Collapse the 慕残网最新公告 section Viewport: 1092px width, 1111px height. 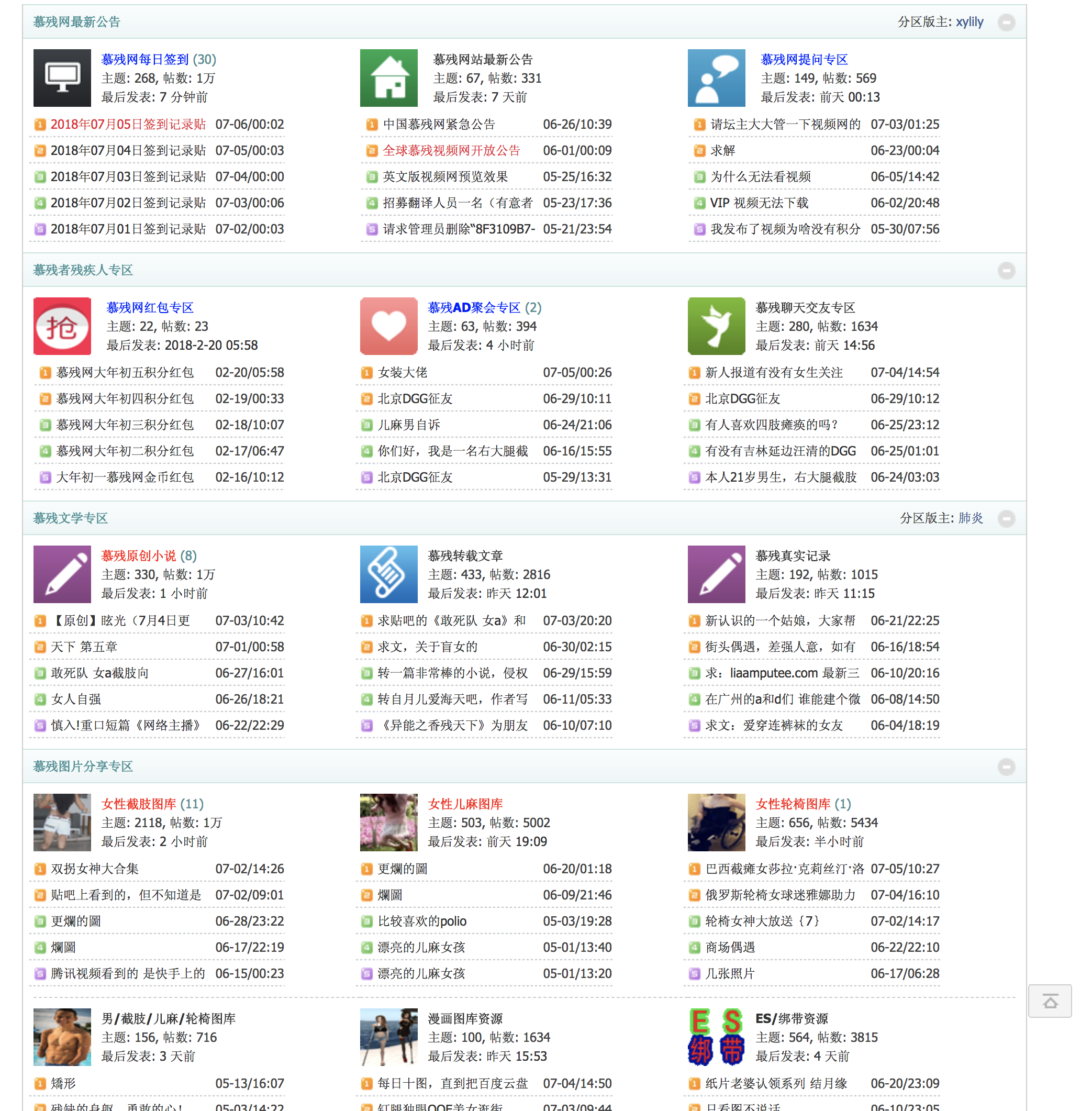pyautogui.click(x=1006, y=23)
